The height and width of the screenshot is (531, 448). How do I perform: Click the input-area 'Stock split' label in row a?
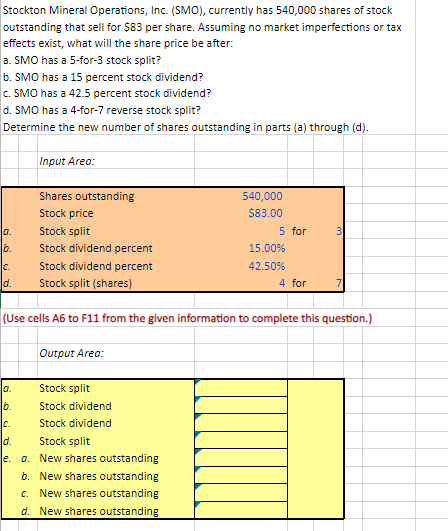64,231
